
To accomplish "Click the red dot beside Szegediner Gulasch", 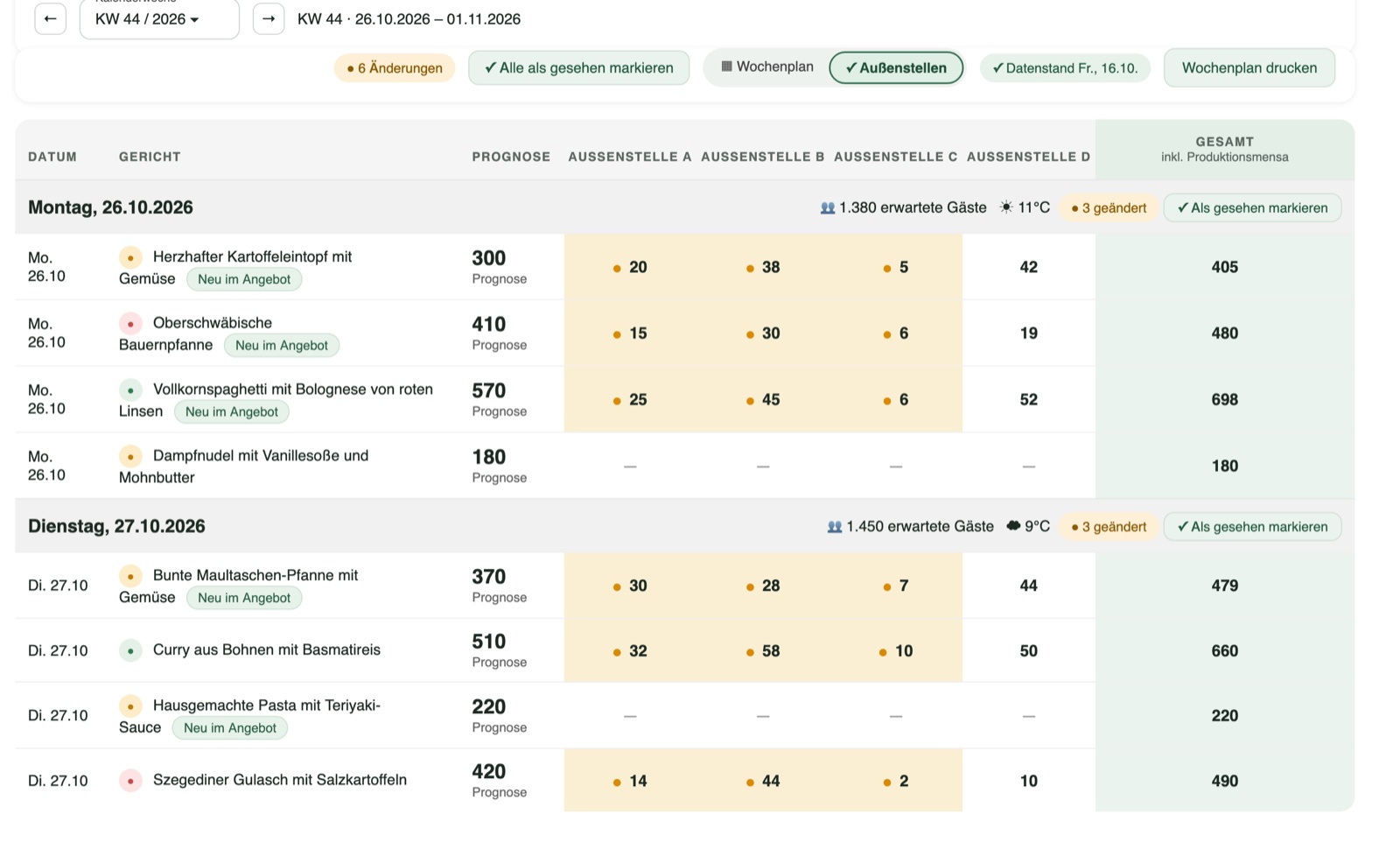I will click(x=130, y=781).
